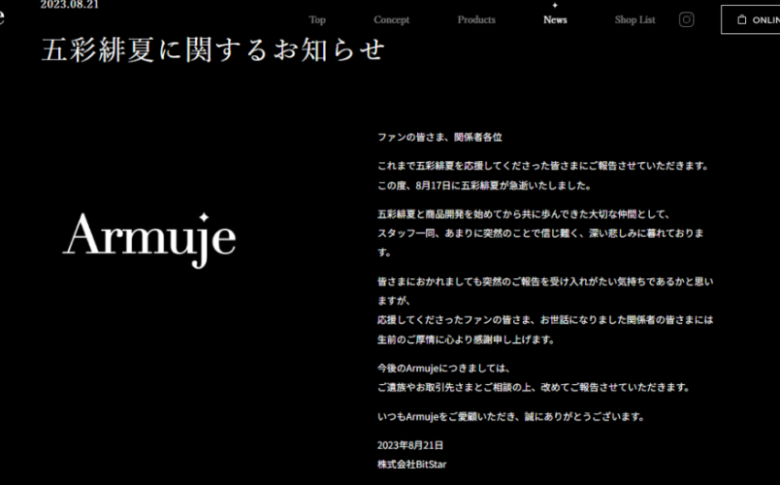Click the line starting 生前のご厚情に
Viewport: 780px width, 485px height.
[466, 340]
